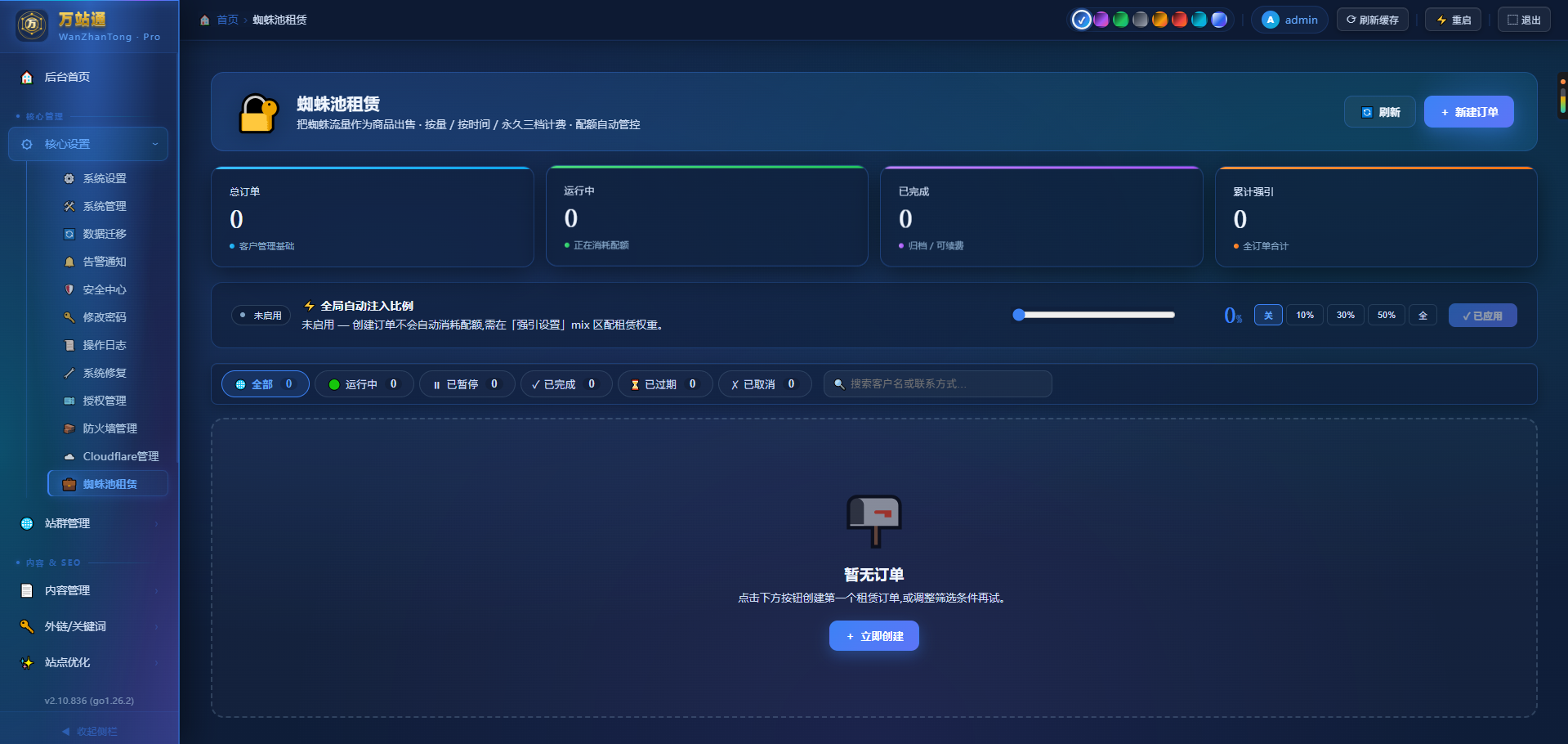Screen dimensions: 1568x744
Task: Click the key icon for 外链/关键词
Action: coord(27,626)
